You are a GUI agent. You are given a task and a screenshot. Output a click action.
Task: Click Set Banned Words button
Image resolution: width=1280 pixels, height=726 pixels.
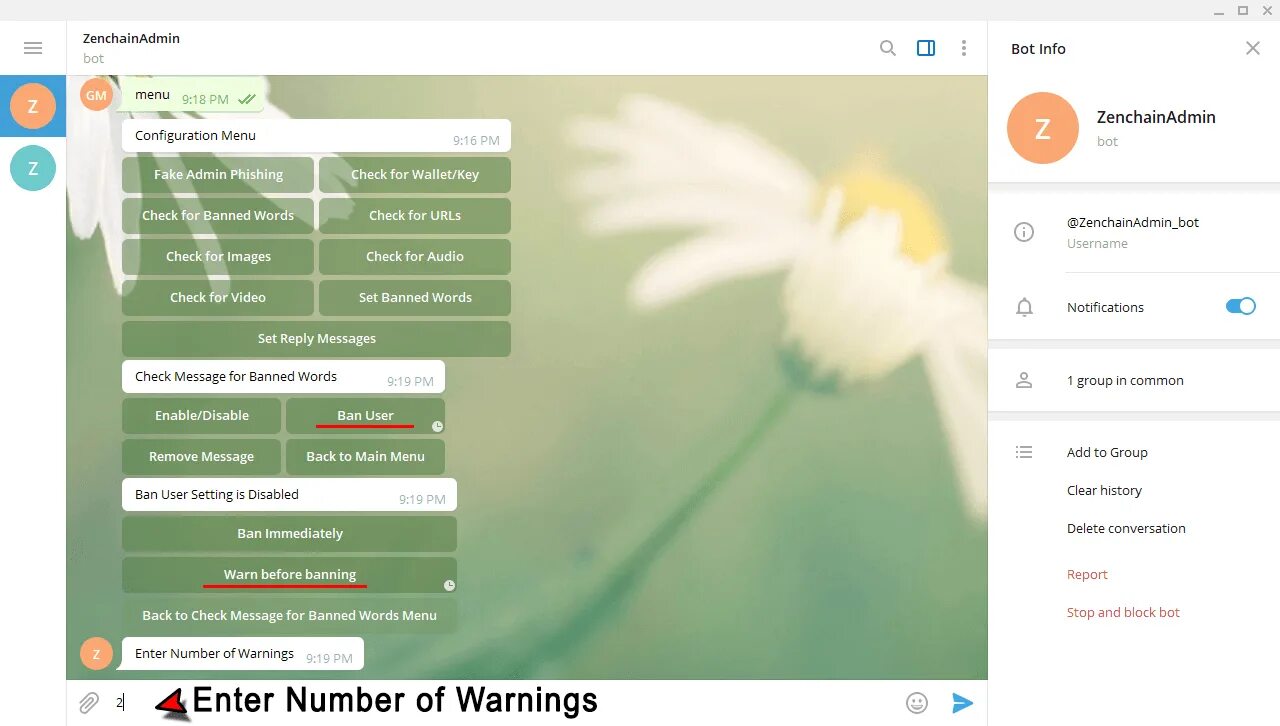[415, 297]
